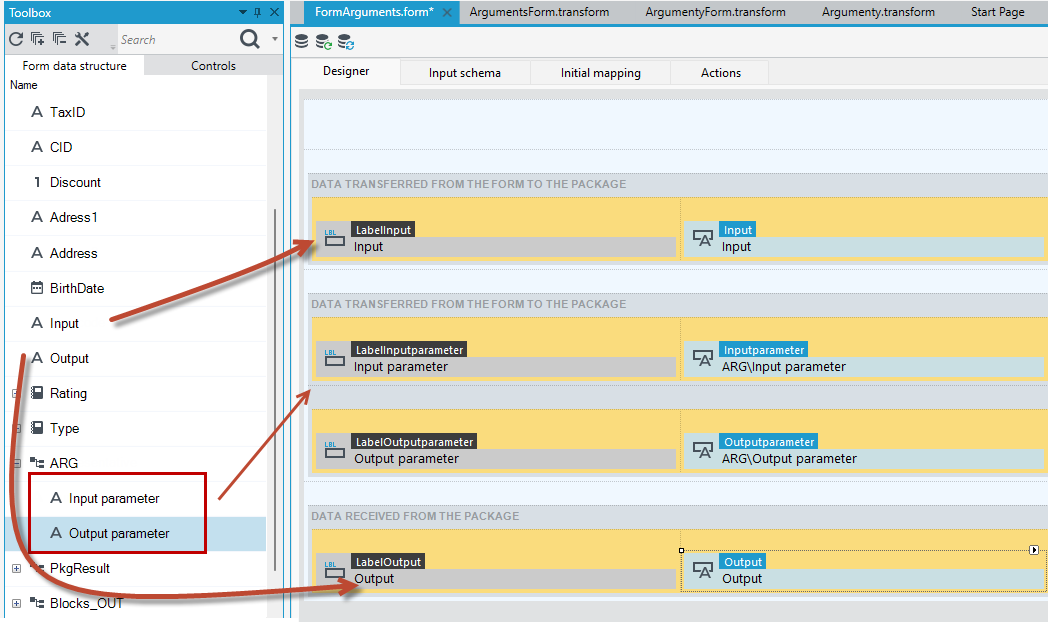1048x622 pixels.
Task: Click the text field icon of Output control
Action: click(x=702, y=571)
